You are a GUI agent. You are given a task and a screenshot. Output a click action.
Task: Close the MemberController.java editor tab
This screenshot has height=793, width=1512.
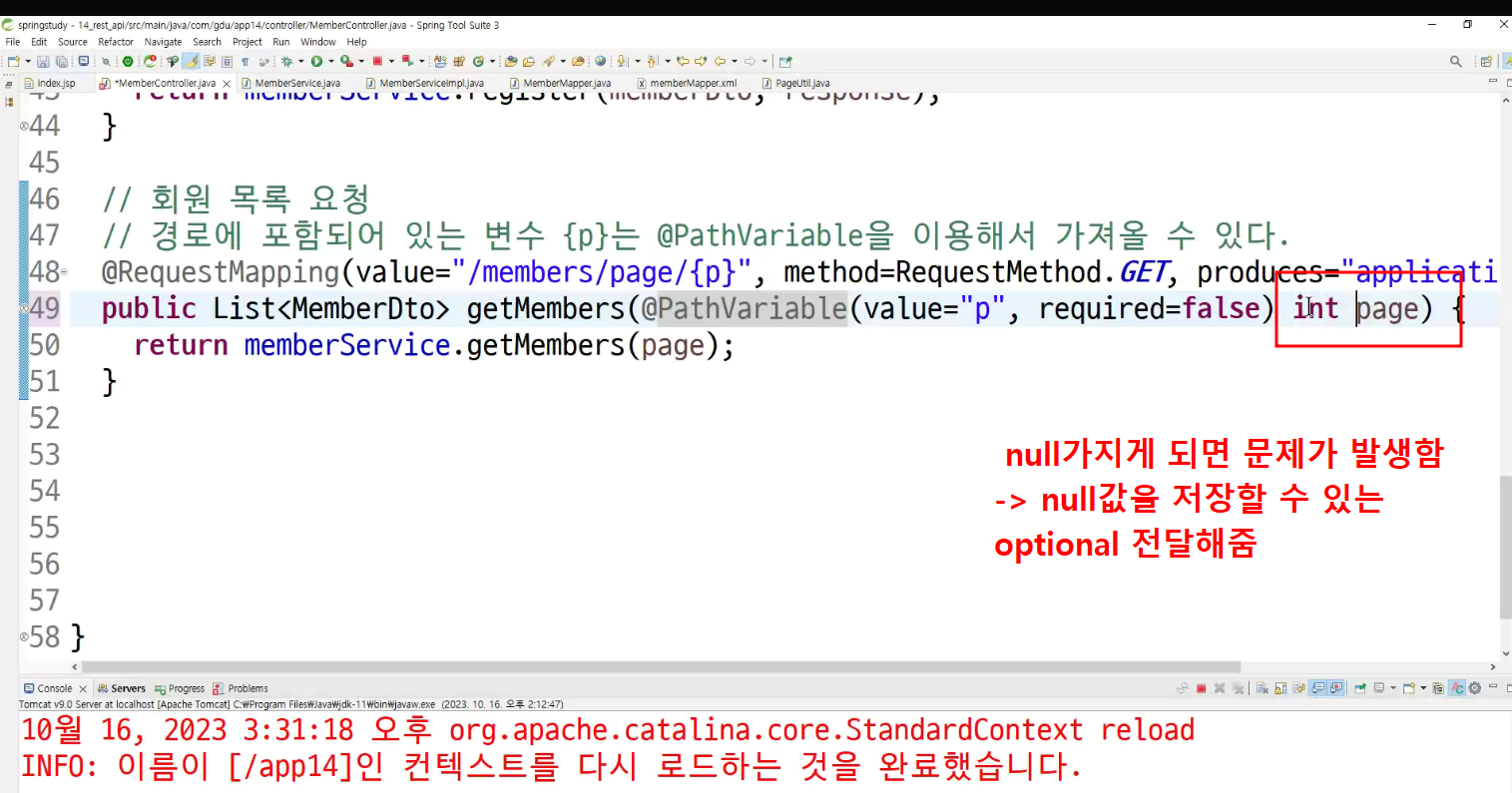coord(227,84)
